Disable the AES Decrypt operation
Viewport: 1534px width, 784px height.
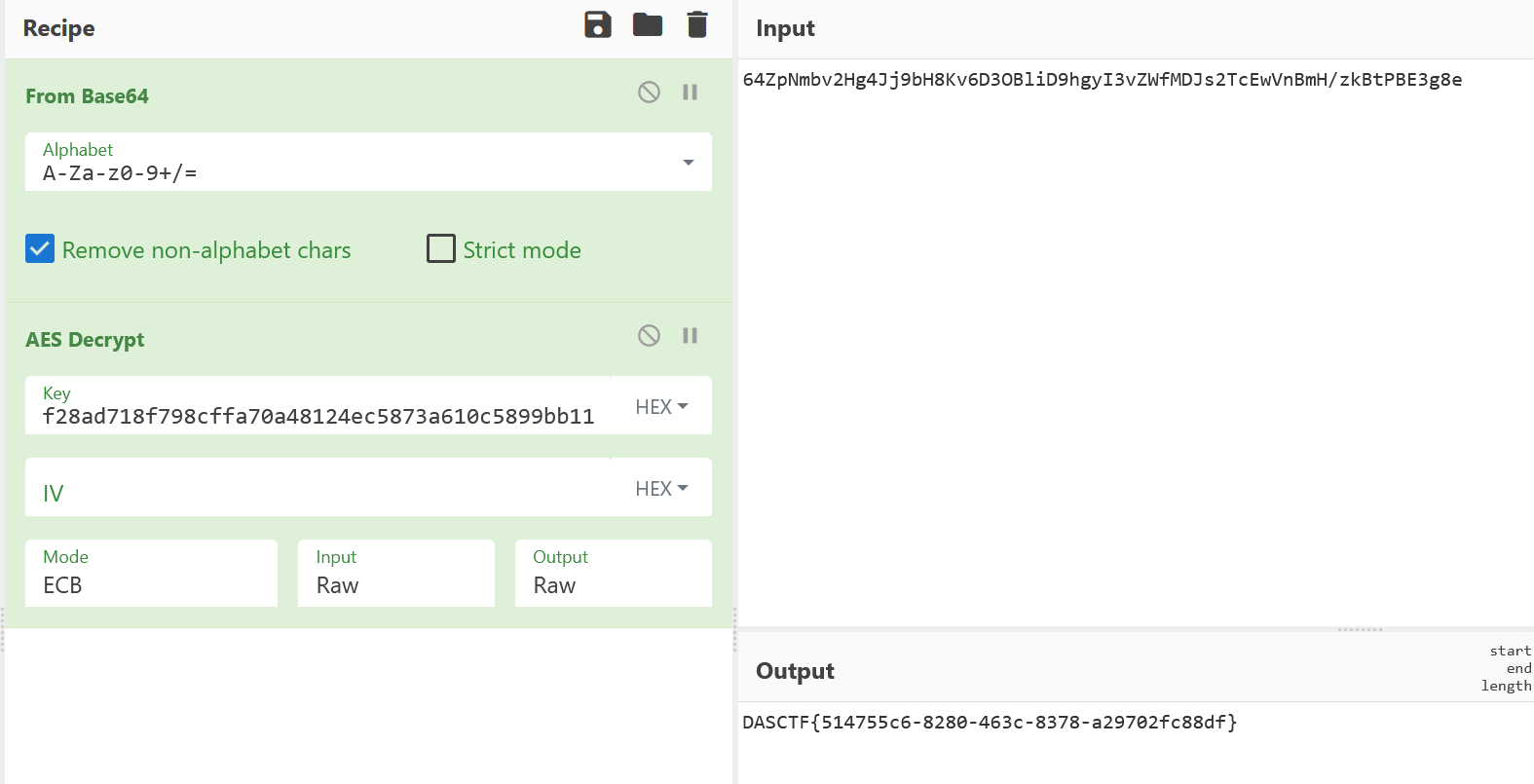pyautogui.click(x=649, y=336)
